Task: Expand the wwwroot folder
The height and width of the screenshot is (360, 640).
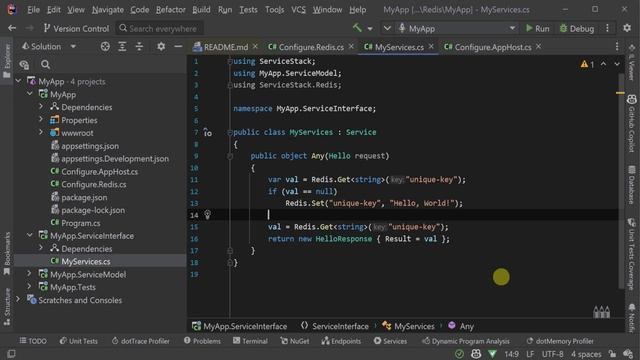Action: 41,132
